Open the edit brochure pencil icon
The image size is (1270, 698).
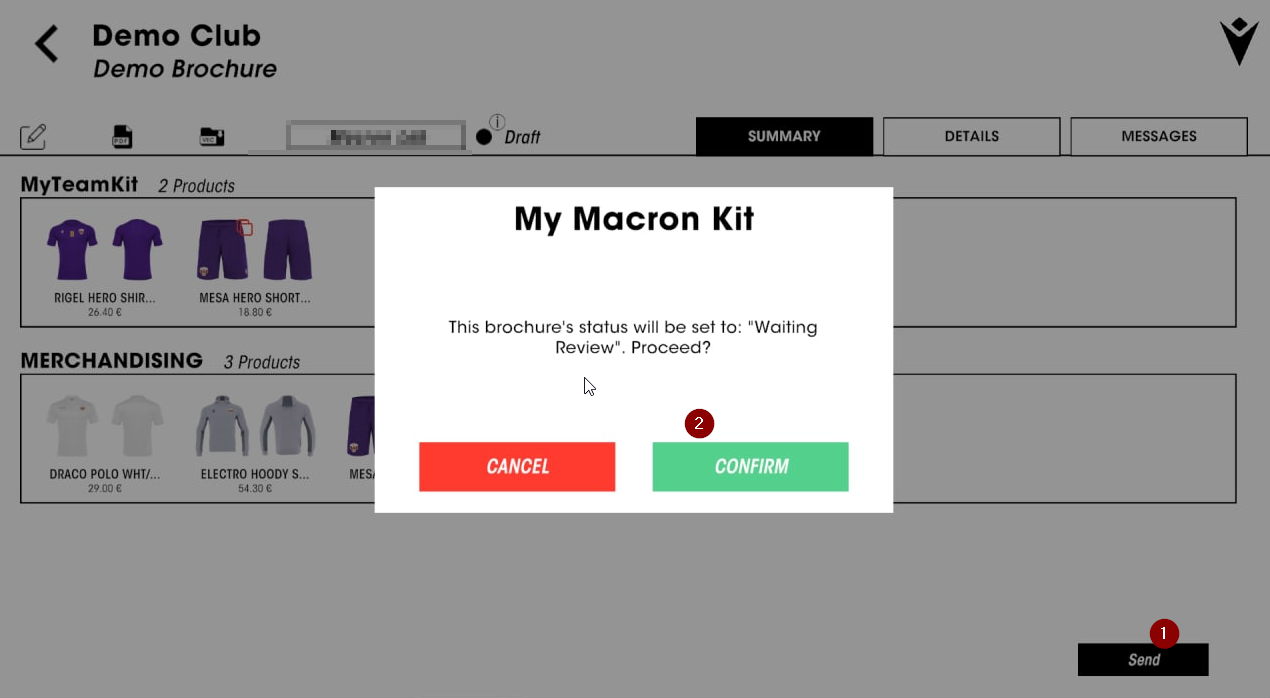[x=33, y=136]
